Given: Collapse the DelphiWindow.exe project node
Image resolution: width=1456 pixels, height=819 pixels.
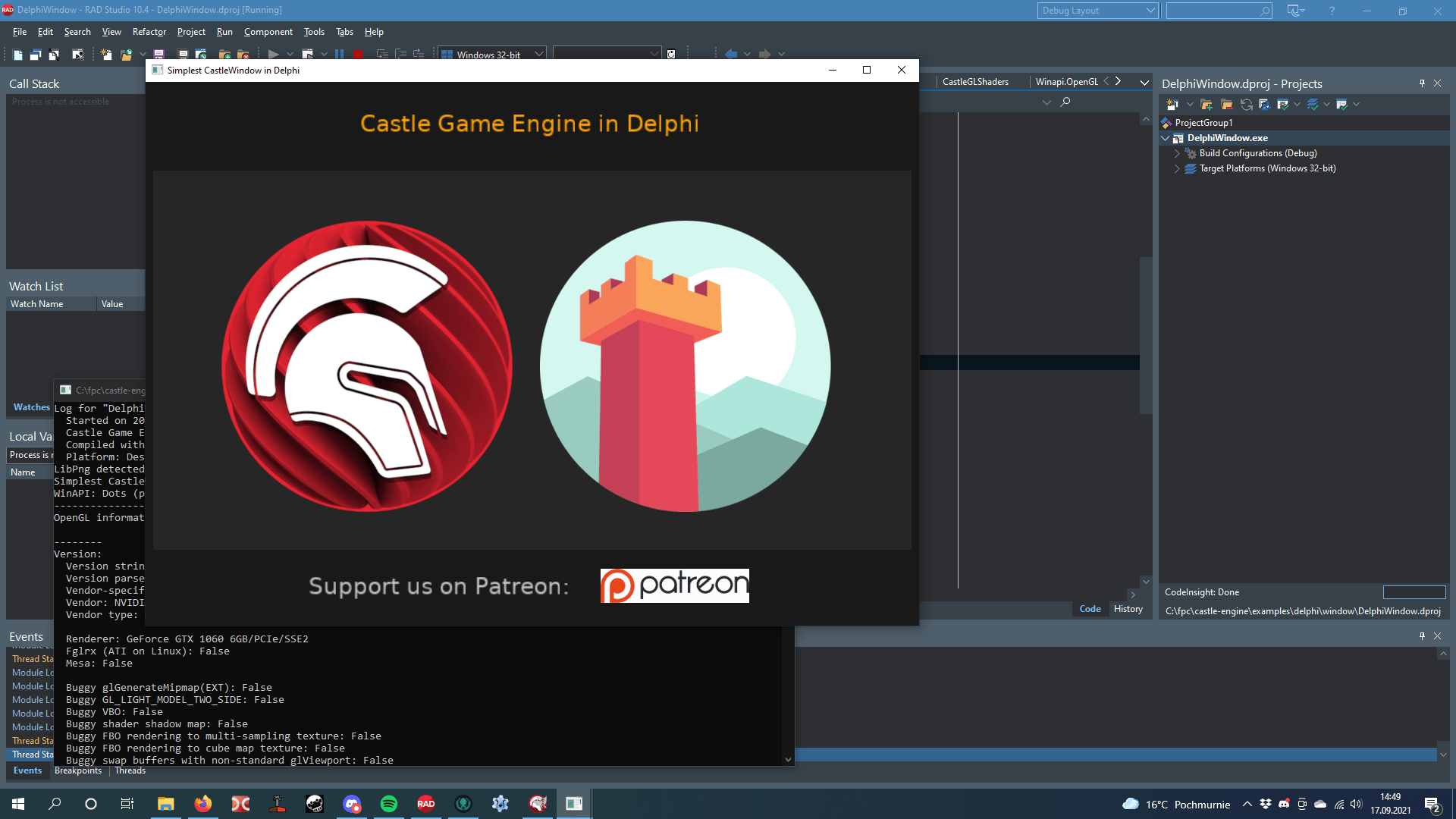Looking at the screenshot, I should pyautogui.click(x=1166, y=138).
